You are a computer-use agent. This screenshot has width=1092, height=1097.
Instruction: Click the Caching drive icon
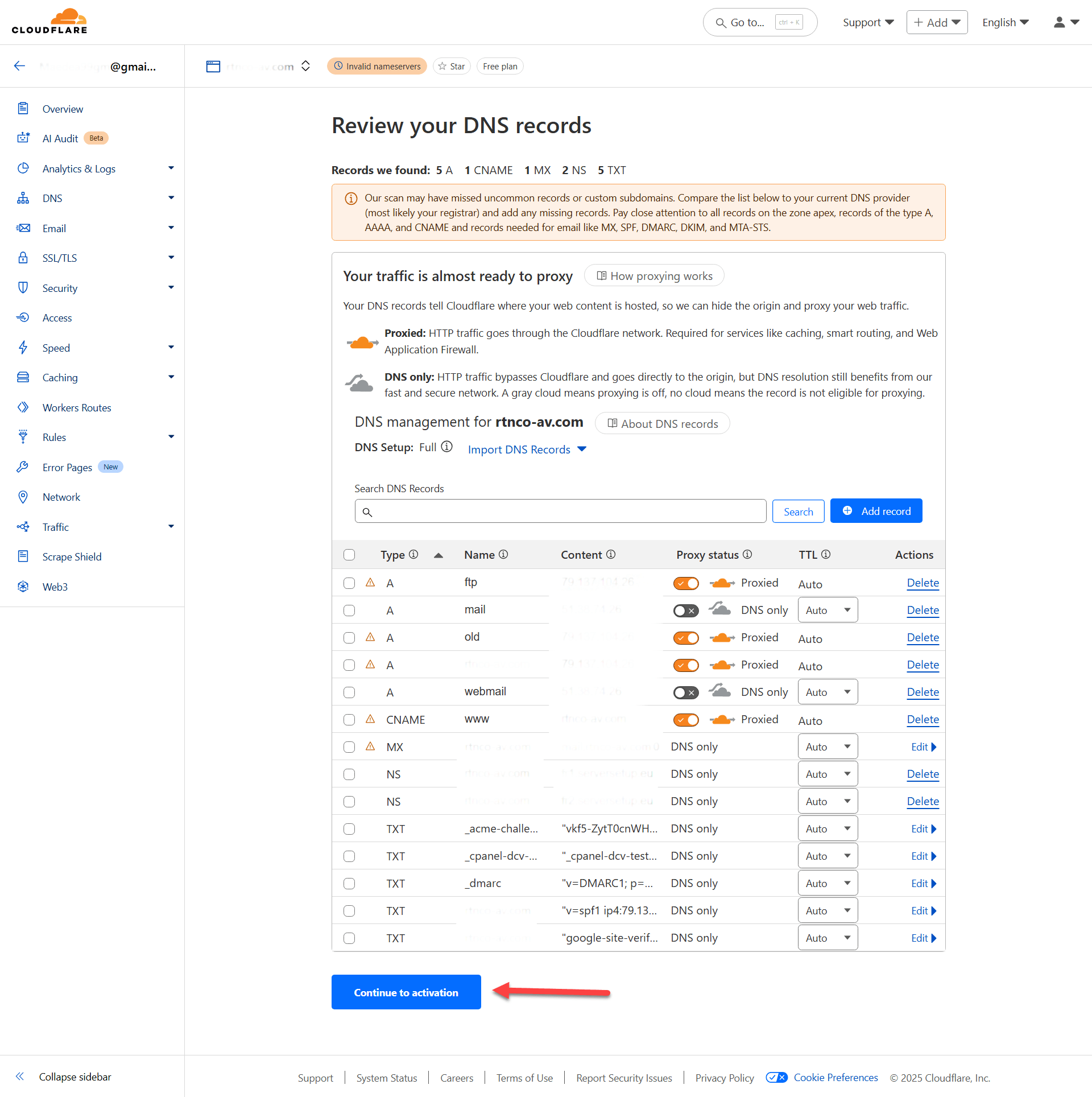(x=23, y=377)
